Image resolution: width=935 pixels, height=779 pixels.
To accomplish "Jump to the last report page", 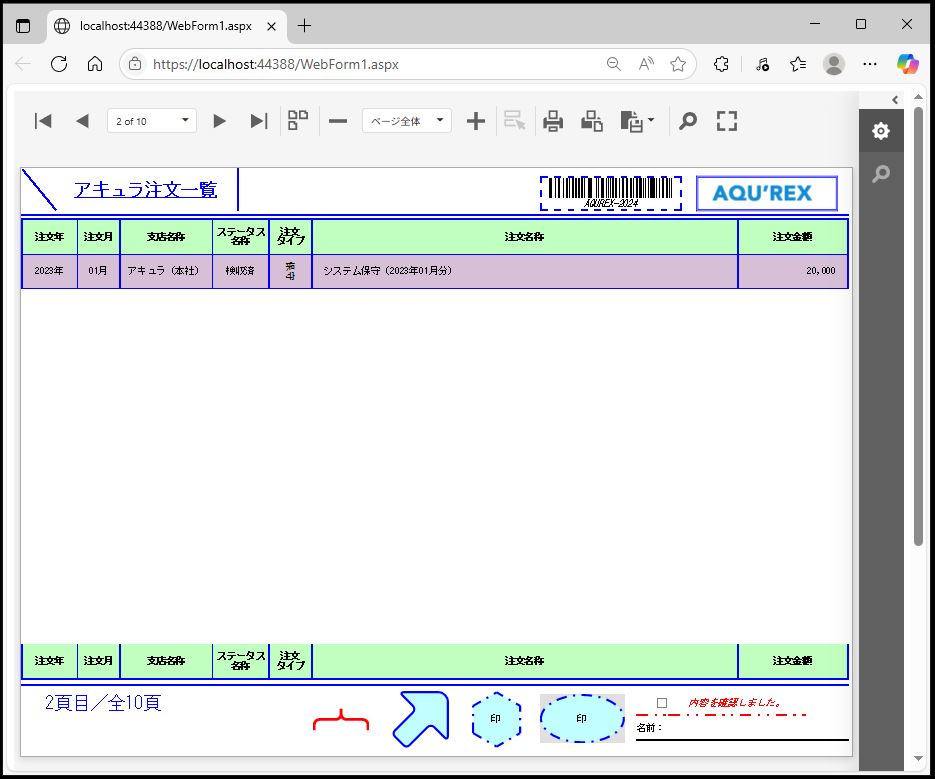I will [259, 121].
